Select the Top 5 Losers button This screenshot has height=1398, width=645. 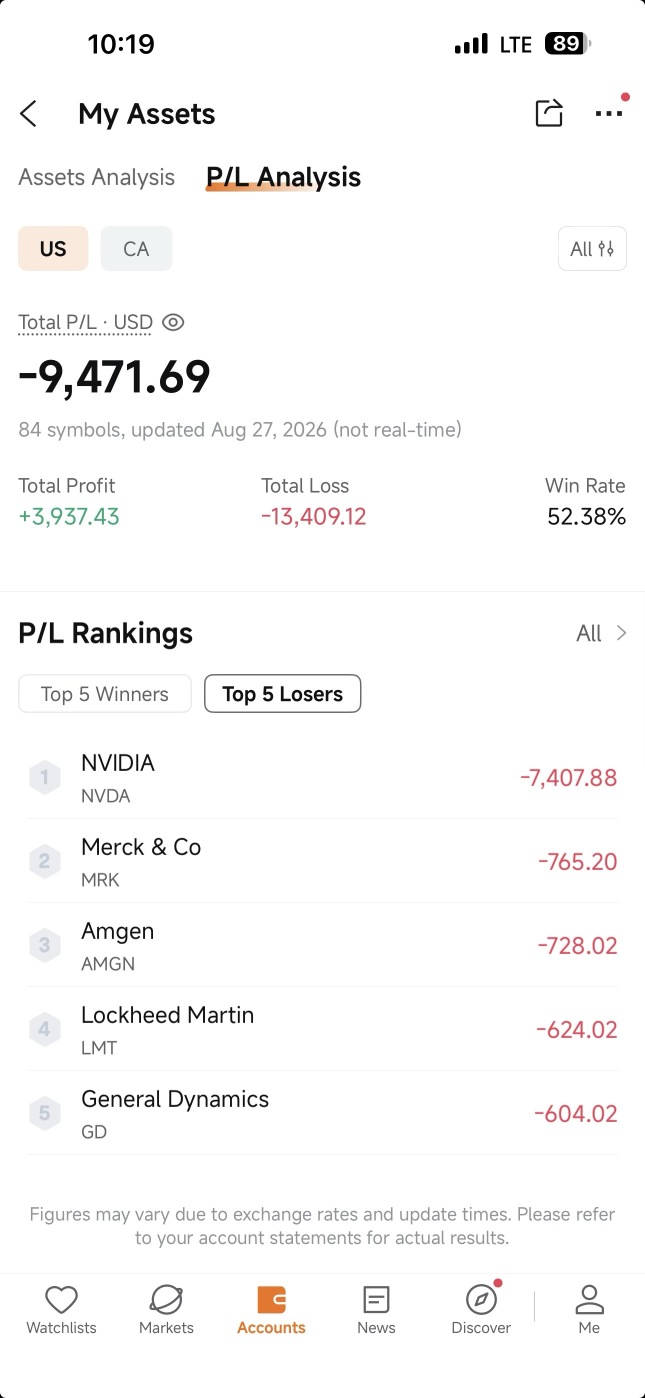click(x=282, y=694)
